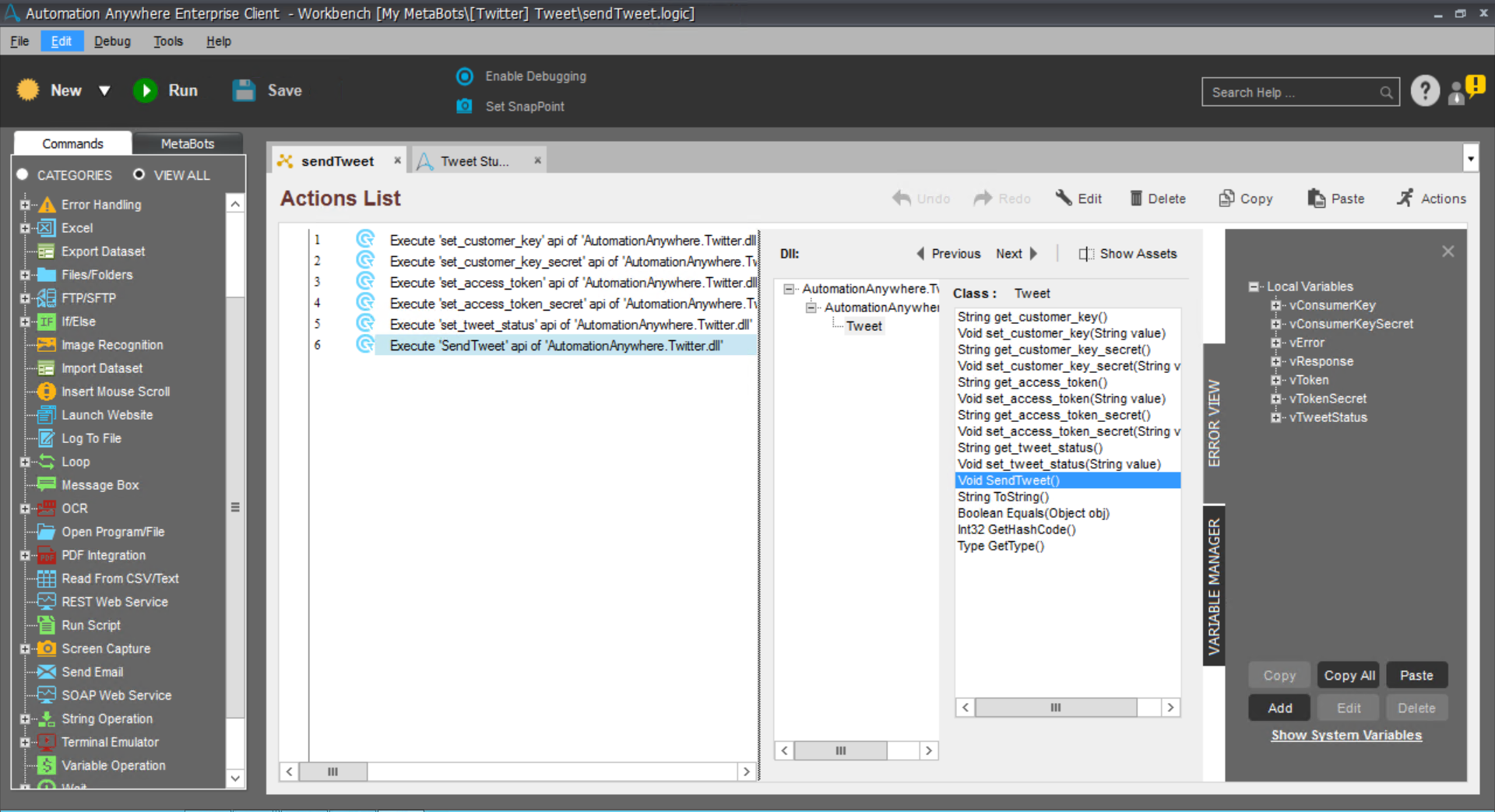Toggle the Enable Debugging option
The width and height of the screenshot is (1495, 812).
(x=465, y=76)
